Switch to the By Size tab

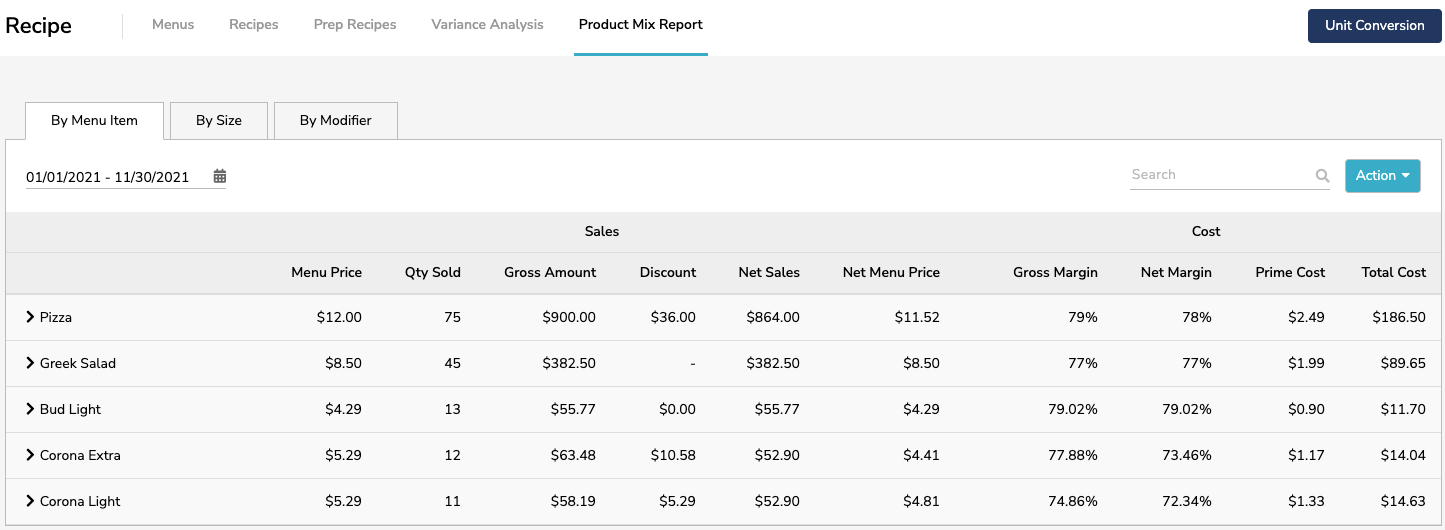[219, 120]
